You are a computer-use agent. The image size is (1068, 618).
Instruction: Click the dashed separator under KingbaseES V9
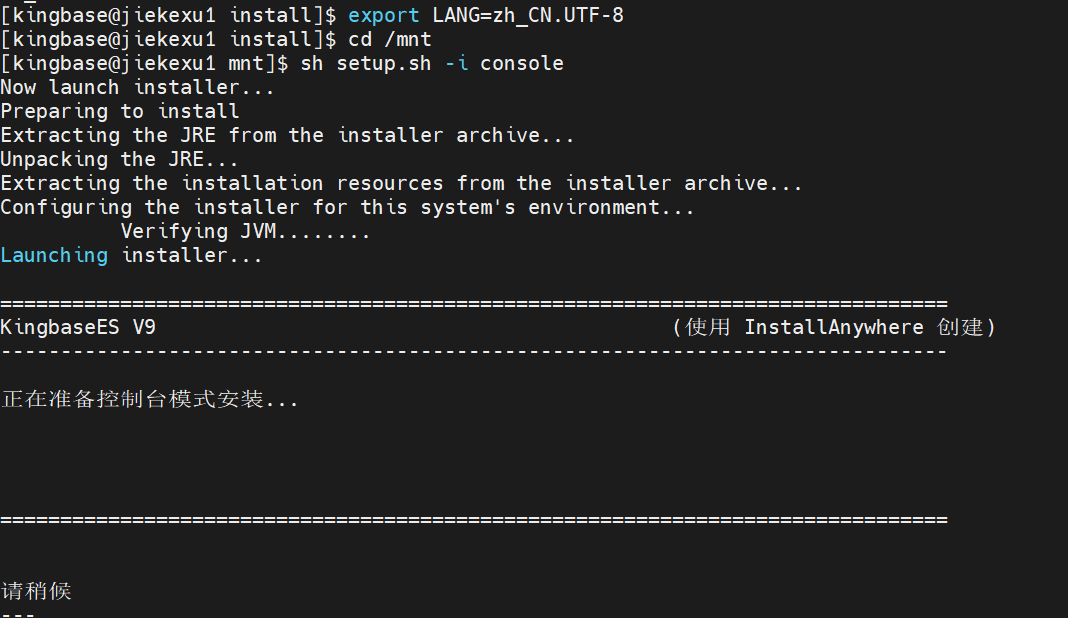474,352
